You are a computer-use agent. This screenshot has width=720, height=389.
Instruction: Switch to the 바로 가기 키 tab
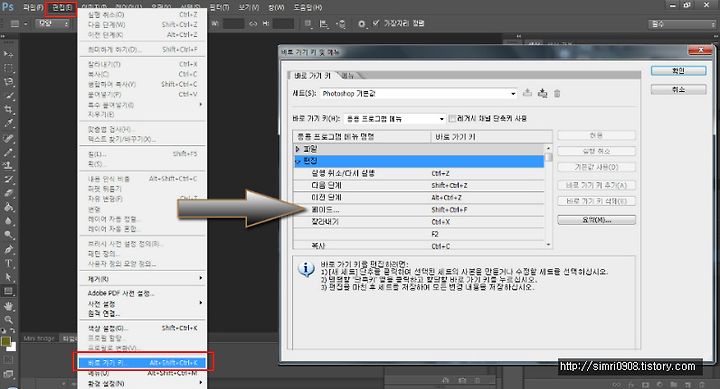point(312,75)
